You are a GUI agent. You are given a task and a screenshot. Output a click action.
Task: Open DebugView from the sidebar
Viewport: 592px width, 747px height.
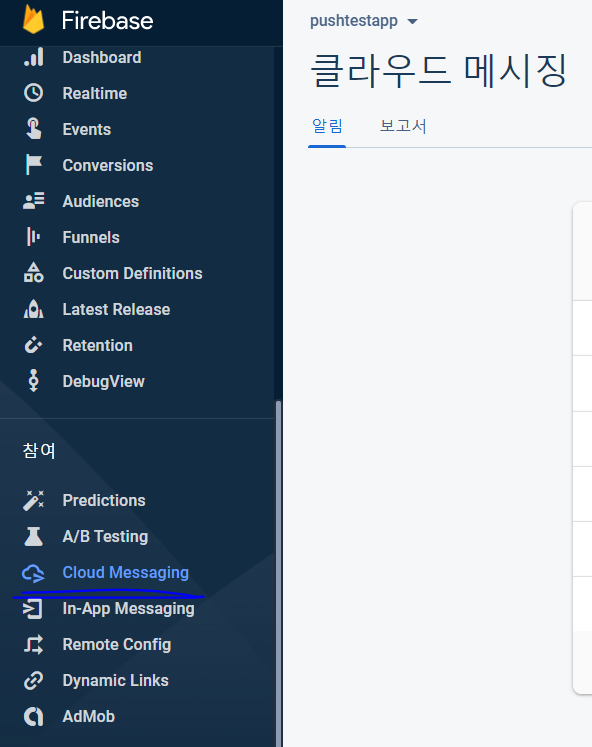pyautogui.click(x=103, y=381)
